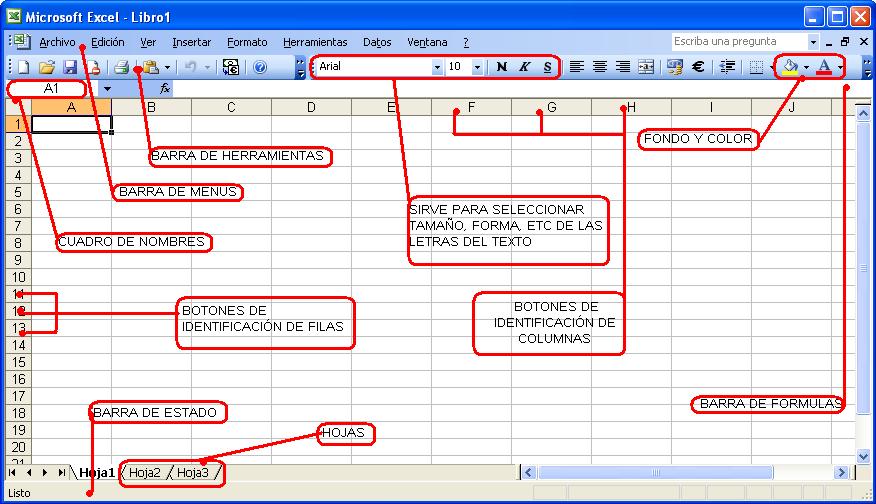Open the font color dropdown arrow

pyautogui.click(x=840, y=67)
